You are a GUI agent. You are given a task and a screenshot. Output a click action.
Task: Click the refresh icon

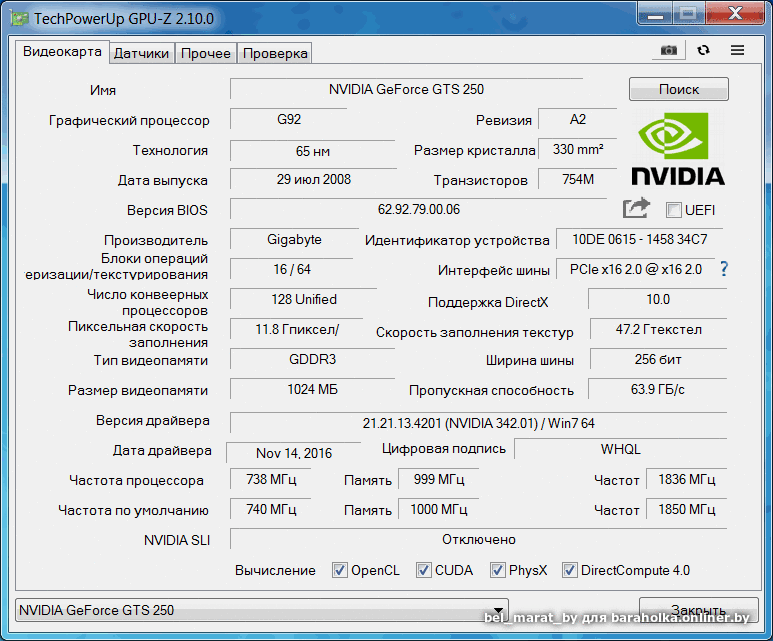pyautogui.click(x=703, y=50)
